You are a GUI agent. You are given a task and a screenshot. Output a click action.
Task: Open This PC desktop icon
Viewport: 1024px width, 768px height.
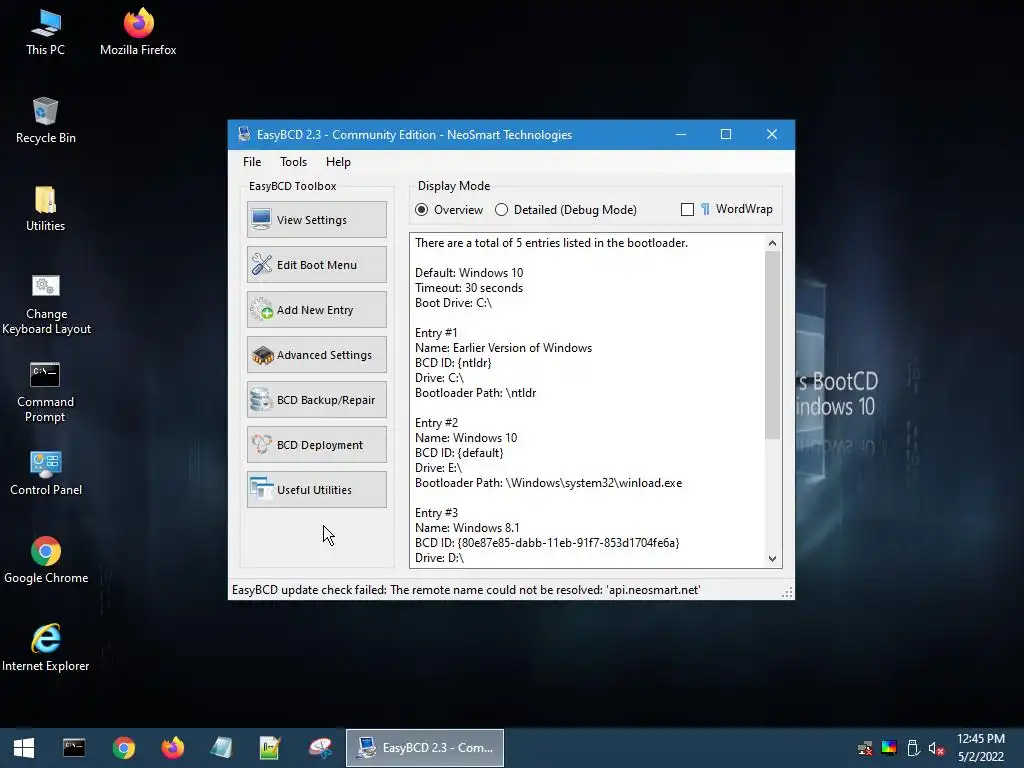45,33
